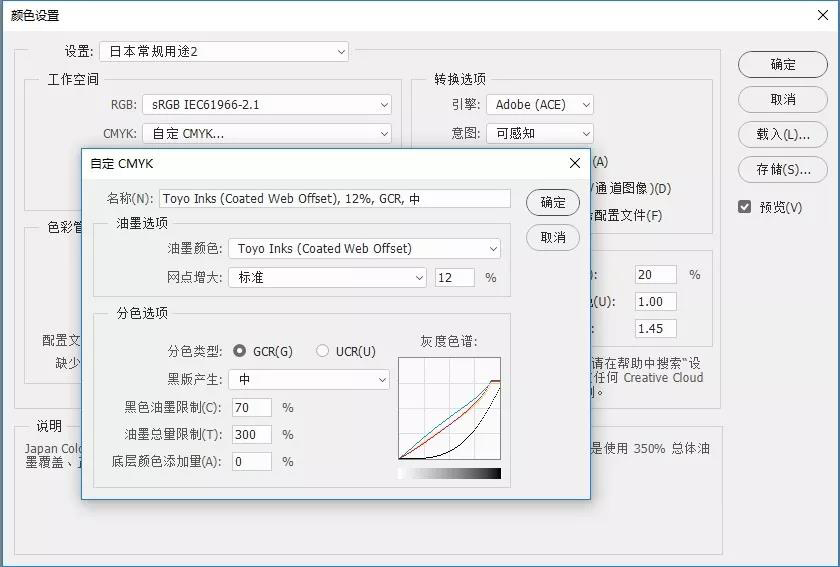The width and height of the screenshot is (840, 567).
Task: Expand the RGB sRGB working space dropdown
Action: pyautogui.click(x=266, y=104)
